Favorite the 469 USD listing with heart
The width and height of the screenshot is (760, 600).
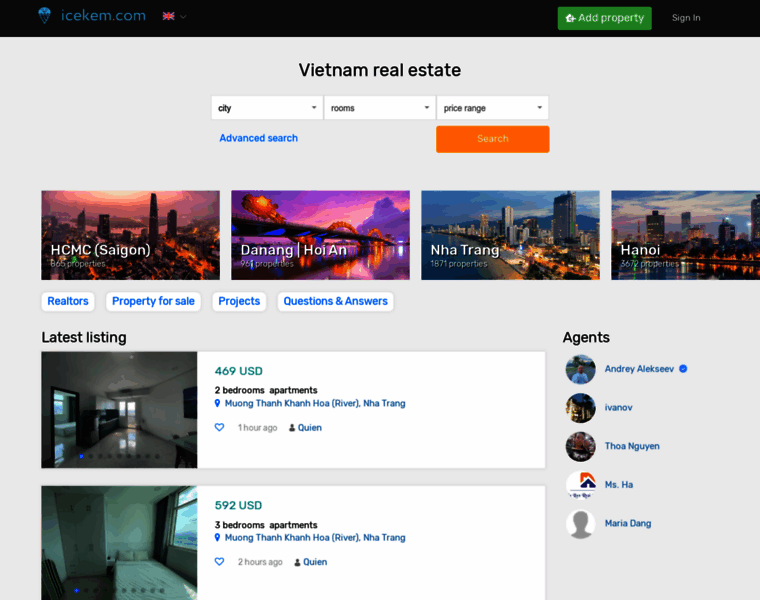tap(220, 427)
